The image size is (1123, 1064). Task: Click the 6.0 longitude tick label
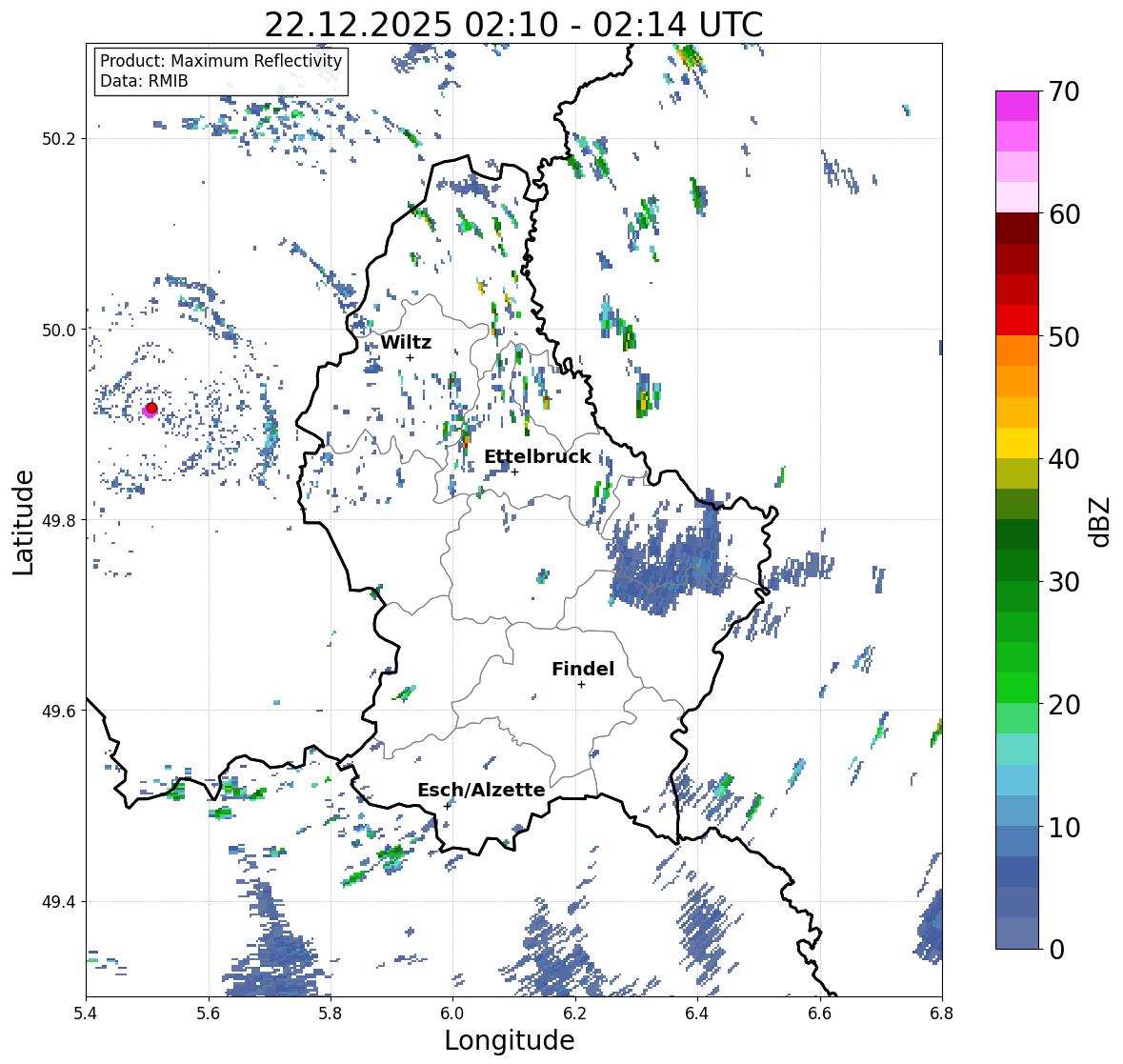coord(452,1013)
